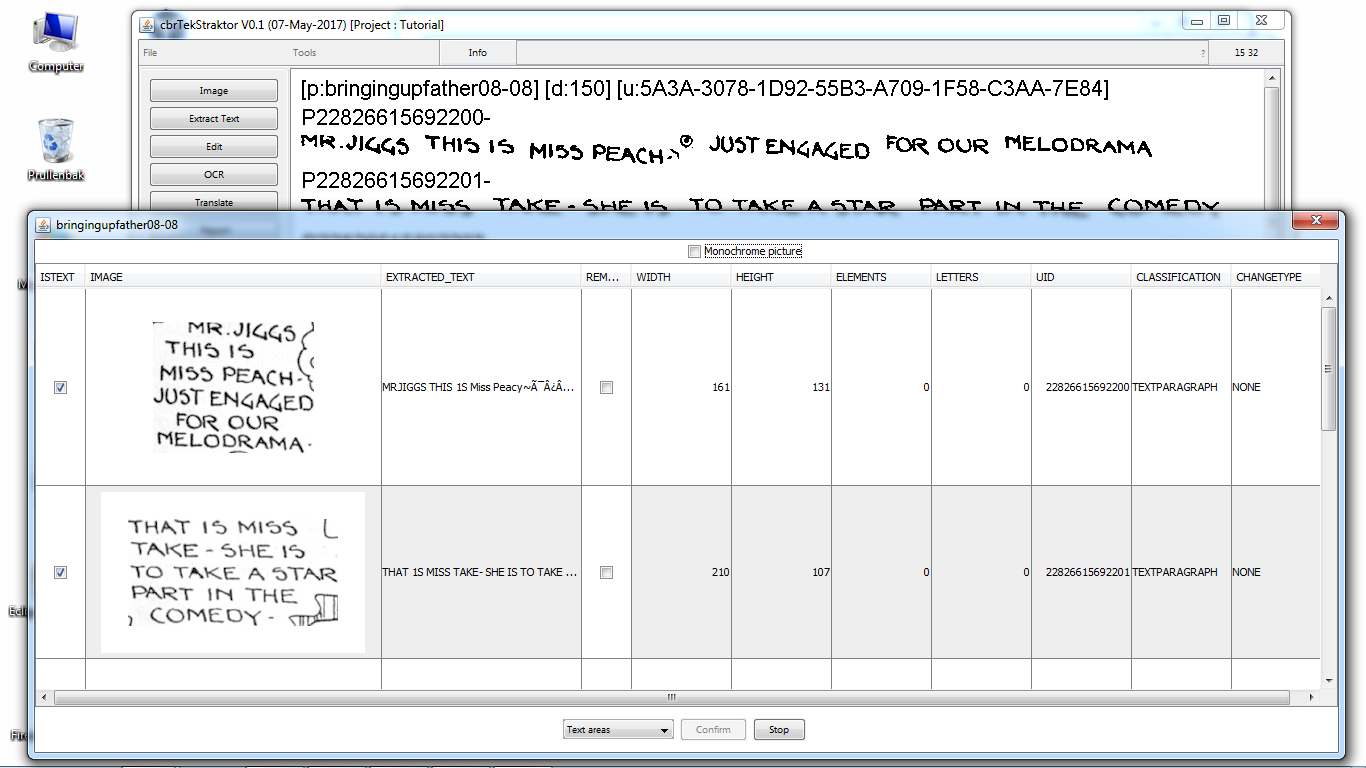This screenshot has height=768, width=1366.
Task: Open the File menu
Action: (x=150, y=53)
